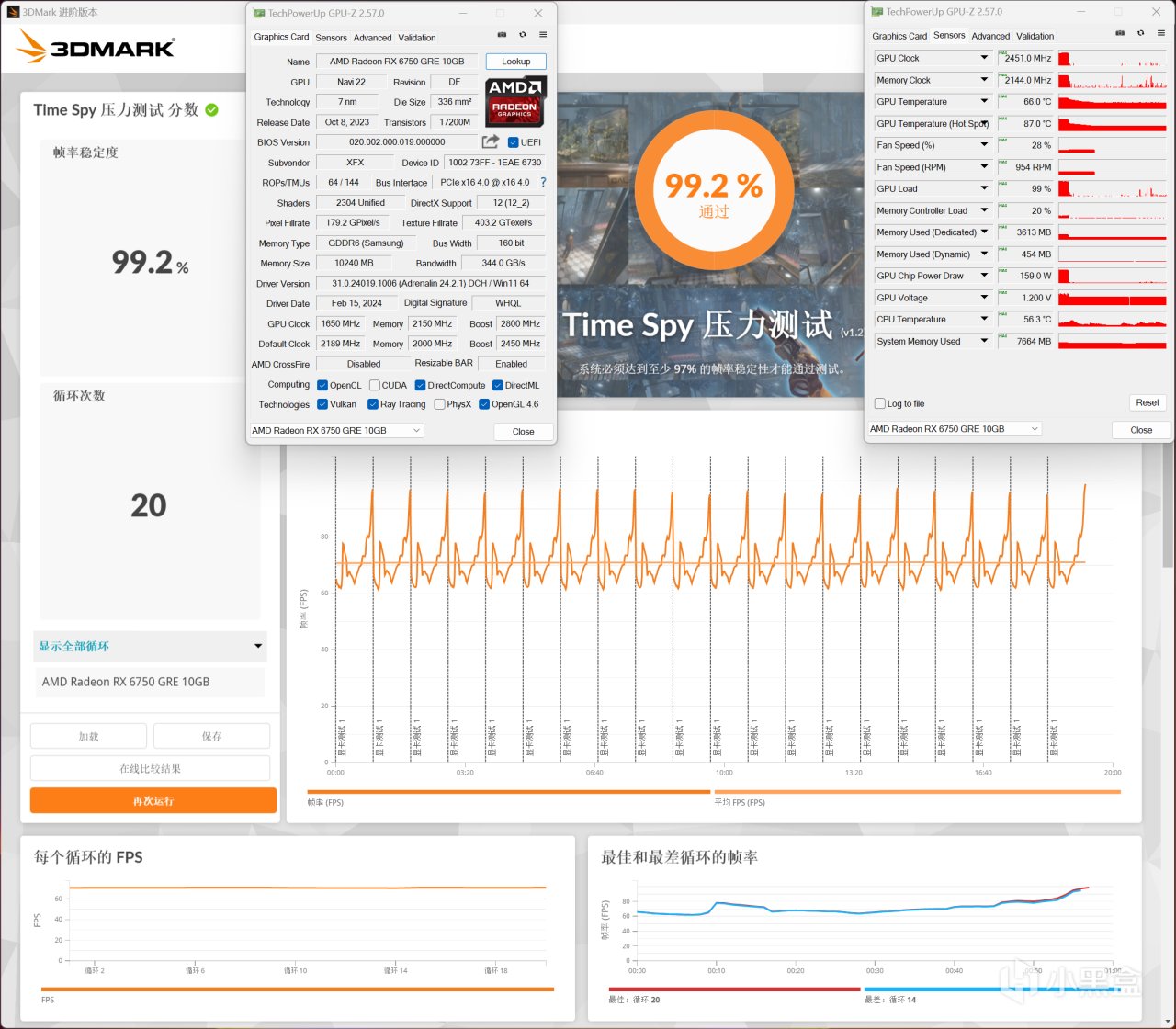Screen dimensions: 1176x1029
Task: Open the Fan Speed (RPM) sensor dropdown
Action: [x=984, y=167]
